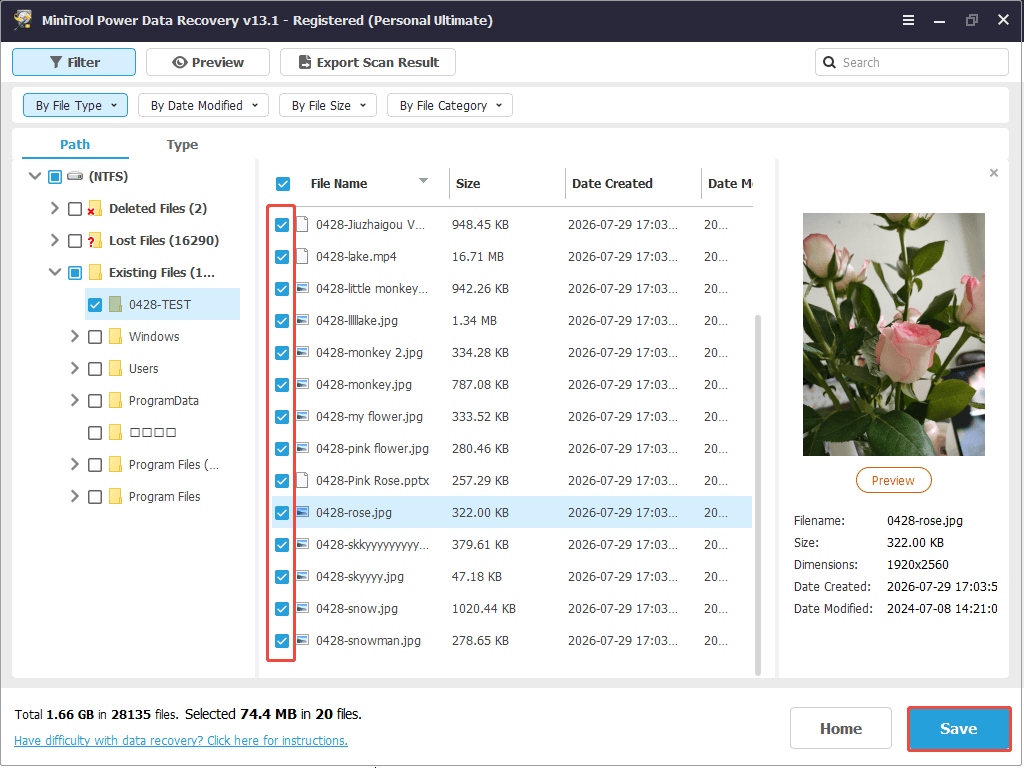Select the Program Files (… tree item

pyautogui.click(x=173, y=464)
